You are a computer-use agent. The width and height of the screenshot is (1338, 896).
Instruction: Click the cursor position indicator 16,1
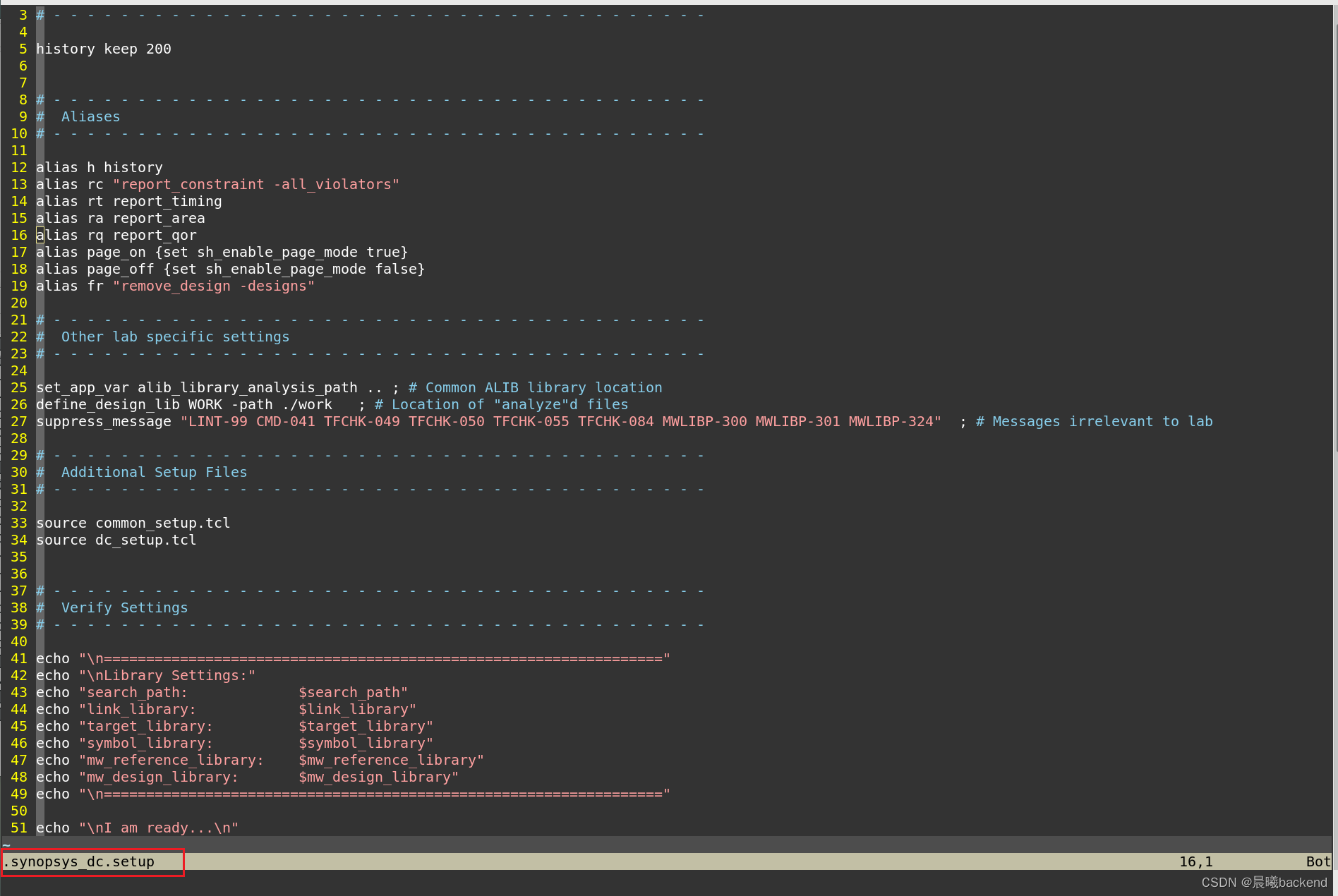(x=1195, y=861)
